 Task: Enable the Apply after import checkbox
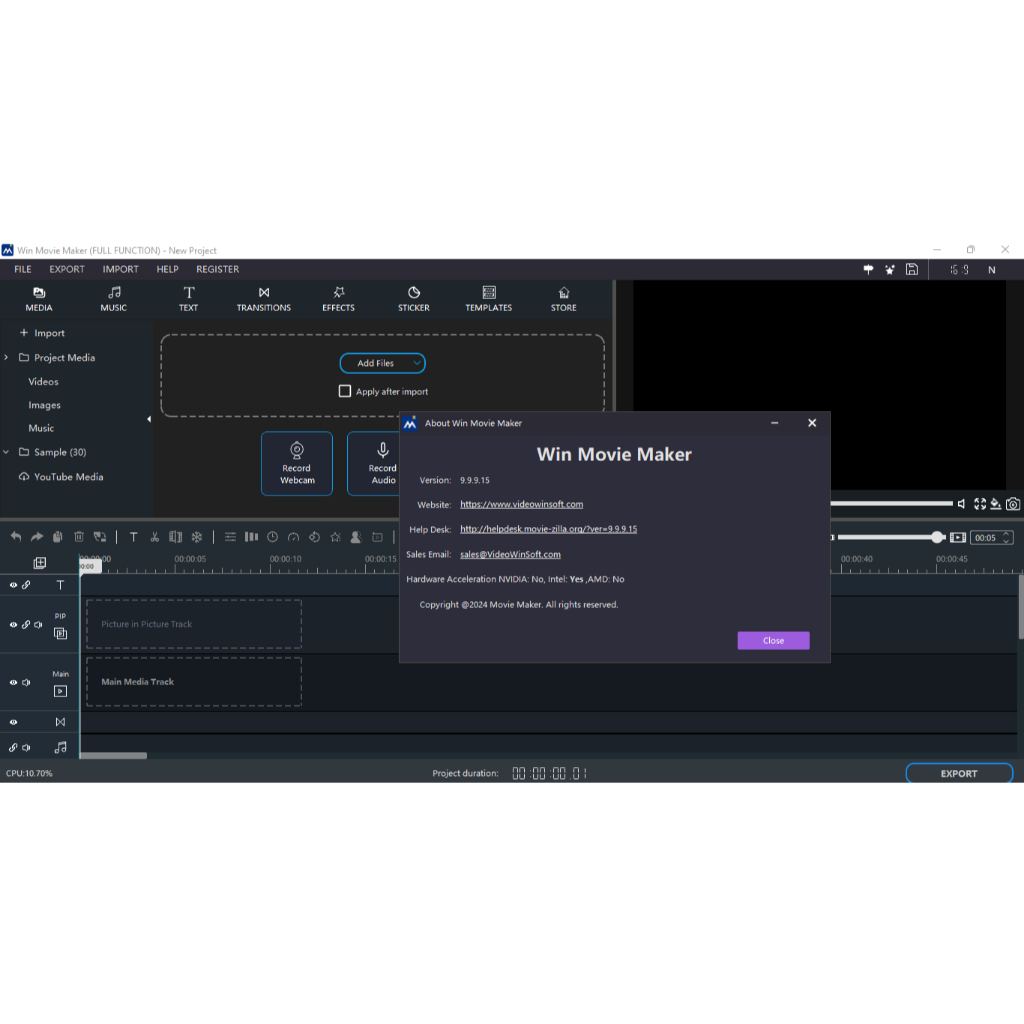(x=345, y=391)
